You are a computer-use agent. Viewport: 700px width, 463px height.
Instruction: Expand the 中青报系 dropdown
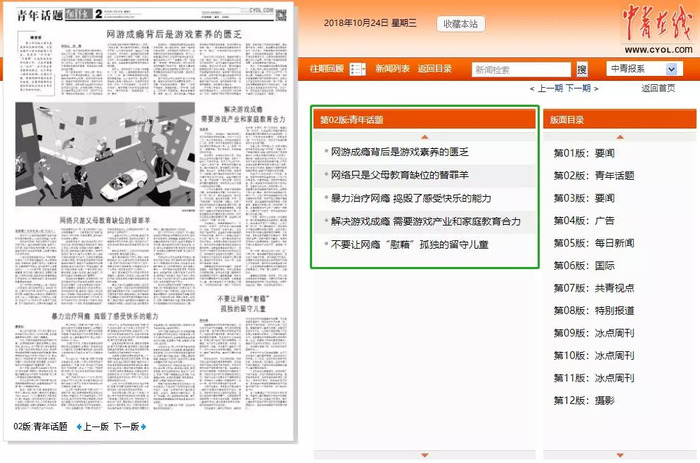tap(644, 69)
